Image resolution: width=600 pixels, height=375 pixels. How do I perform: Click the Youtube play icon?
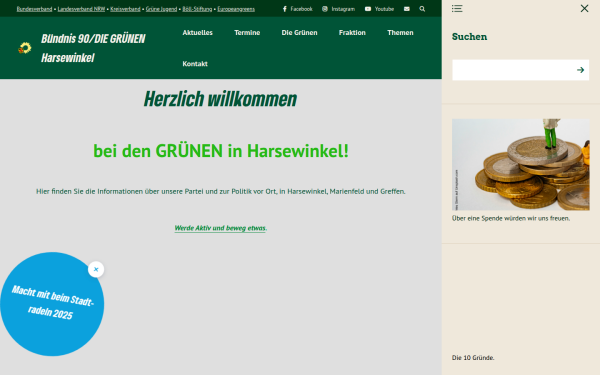pos(368,9)
